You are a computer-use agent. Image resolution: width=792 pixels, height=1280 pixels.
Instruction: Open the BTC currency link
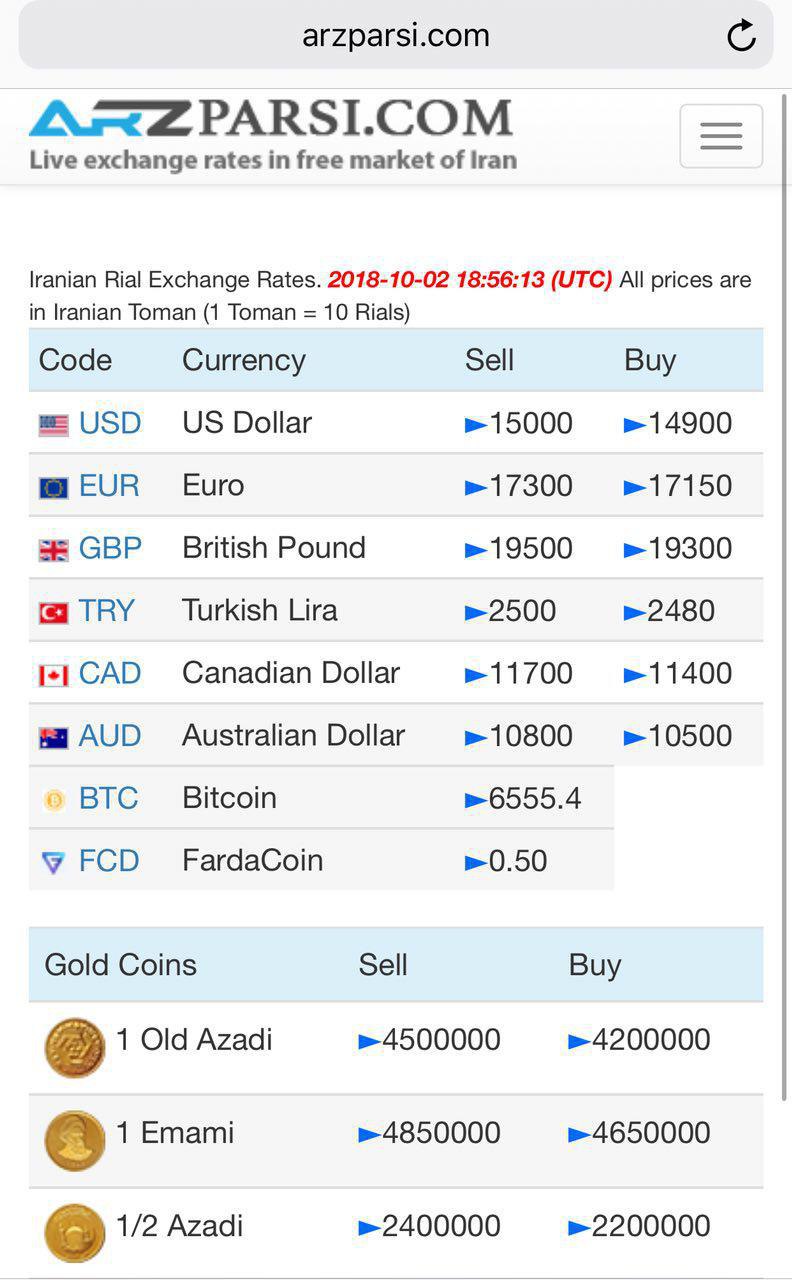coord(108,798)
